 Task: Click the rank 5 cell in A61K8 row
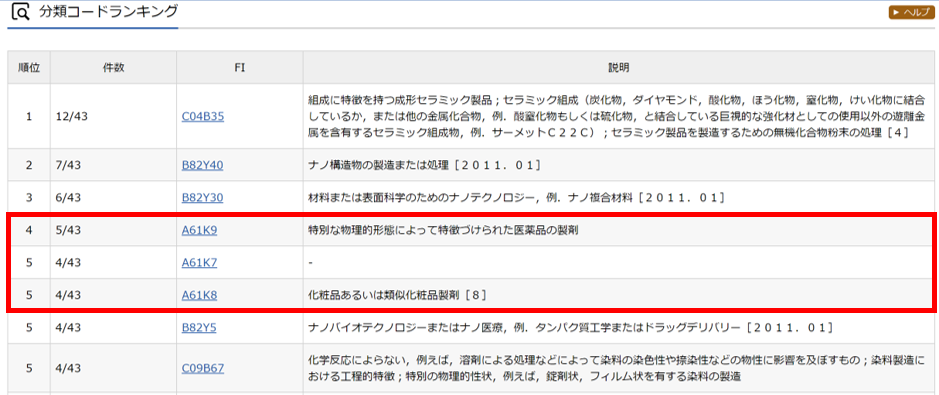point(29,294)
